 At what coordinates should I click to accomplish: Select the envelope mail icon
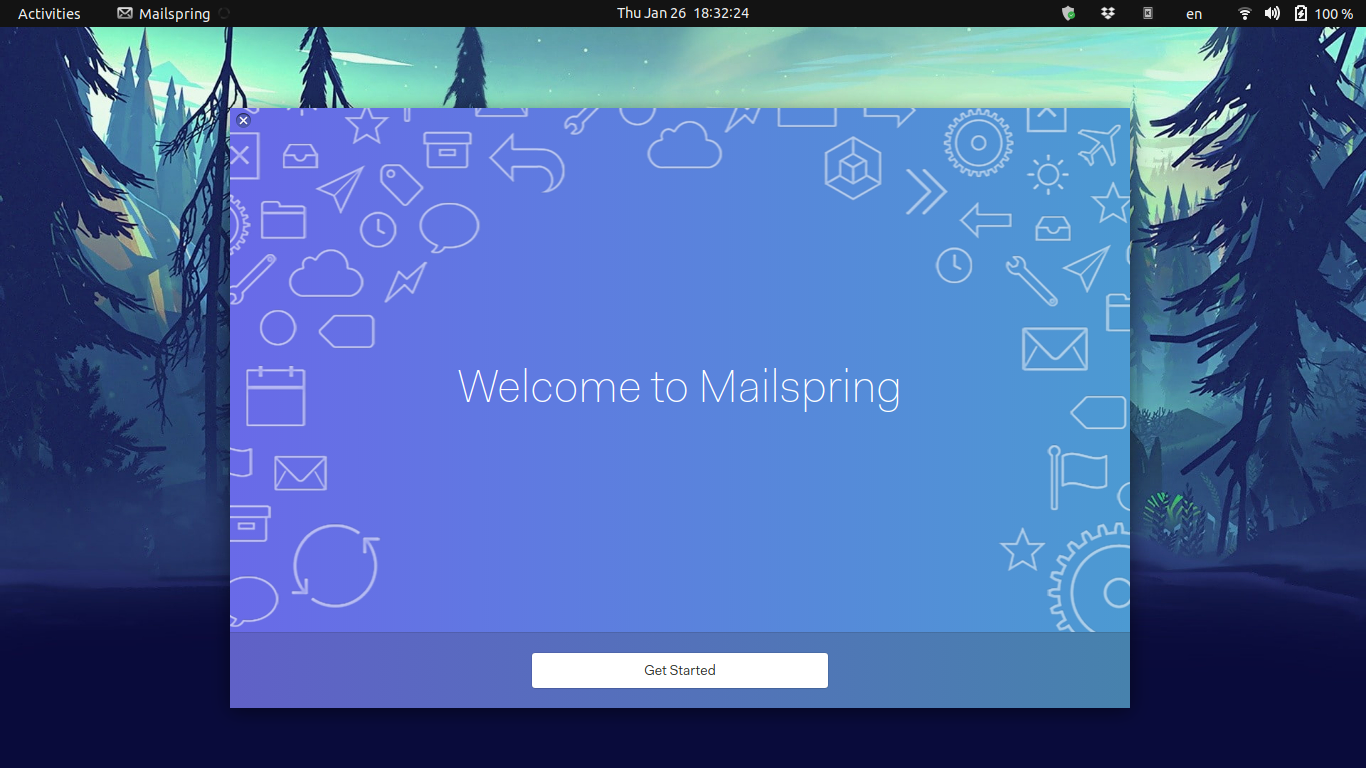tap(1057, 350)
